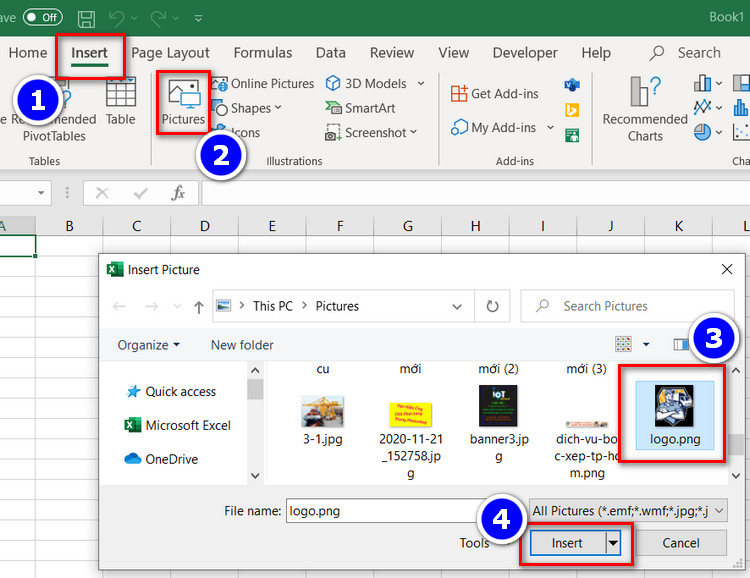Open the Formulas tab
This screenshot has width=750, height=578.
coord(263,53)
